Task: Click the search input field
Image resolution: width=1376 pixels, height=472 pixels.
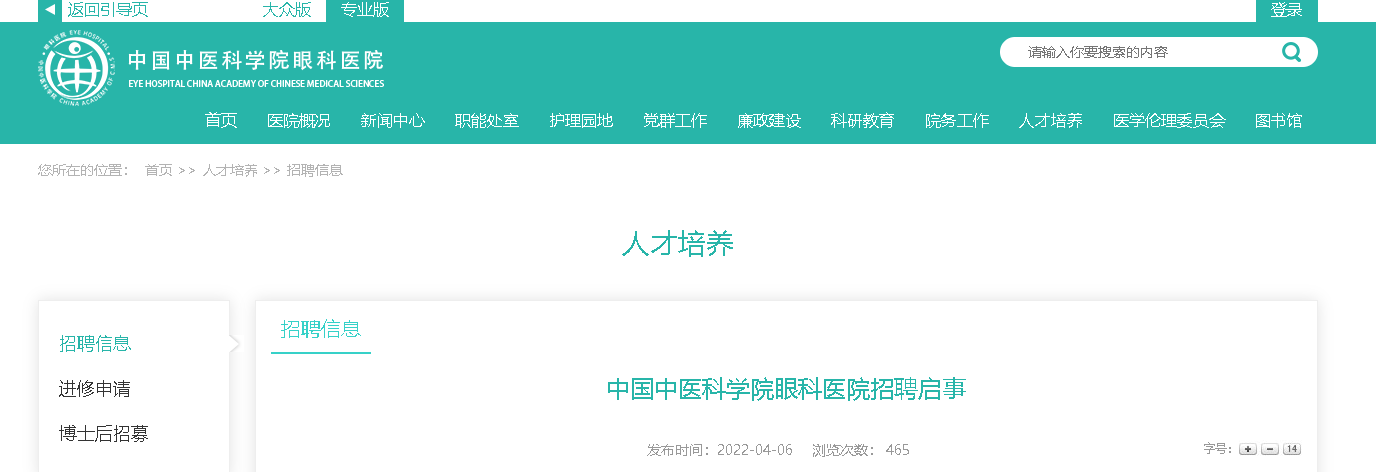Action: point(1140,52)
